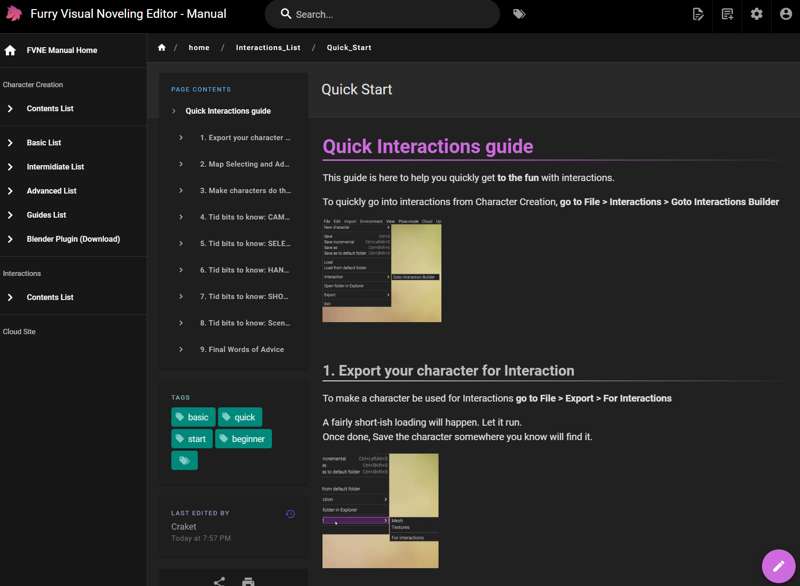Open the page actions icon in header

coord(698,14)
